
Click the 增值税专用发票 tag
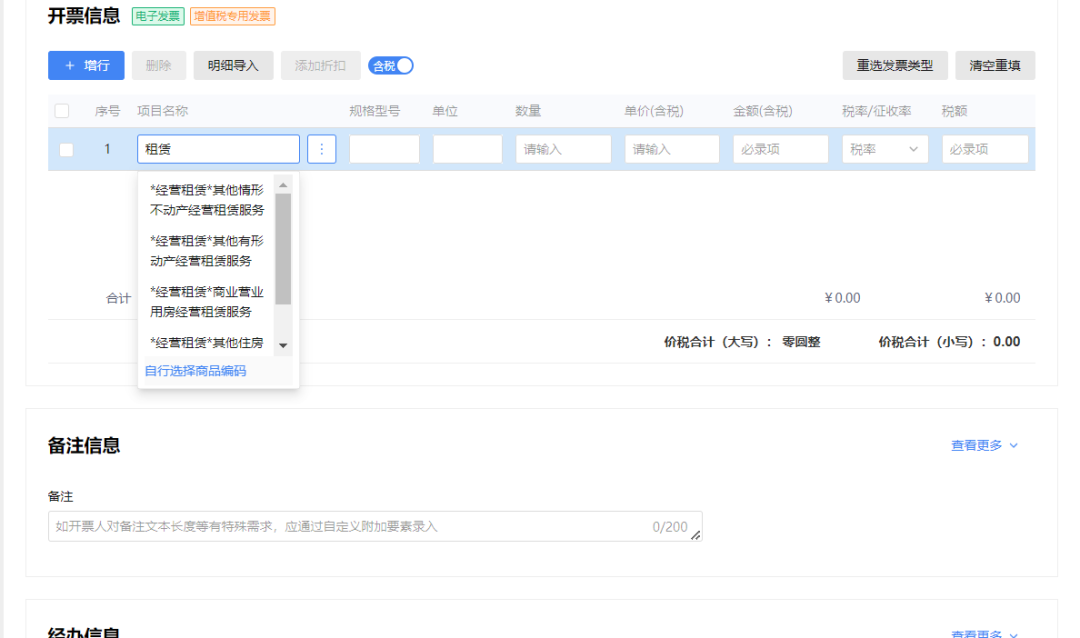click(x=233, y=16)
